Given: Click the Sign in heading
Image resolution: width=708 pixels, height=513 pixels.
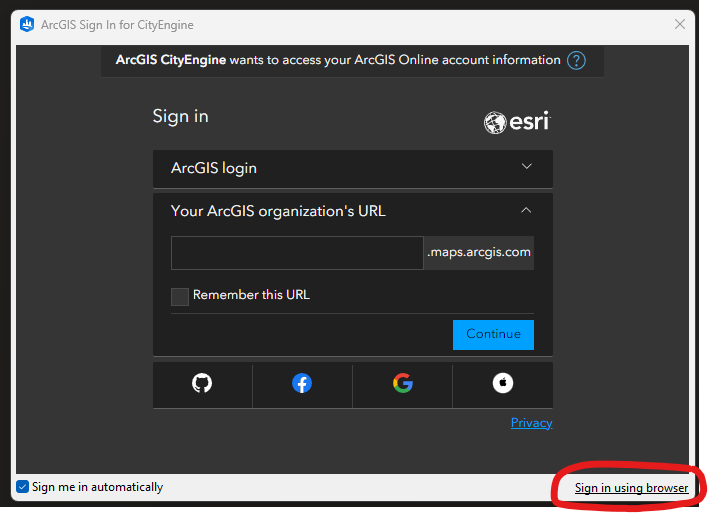Looking at the screenshot, I should click(x=181, y=117).
